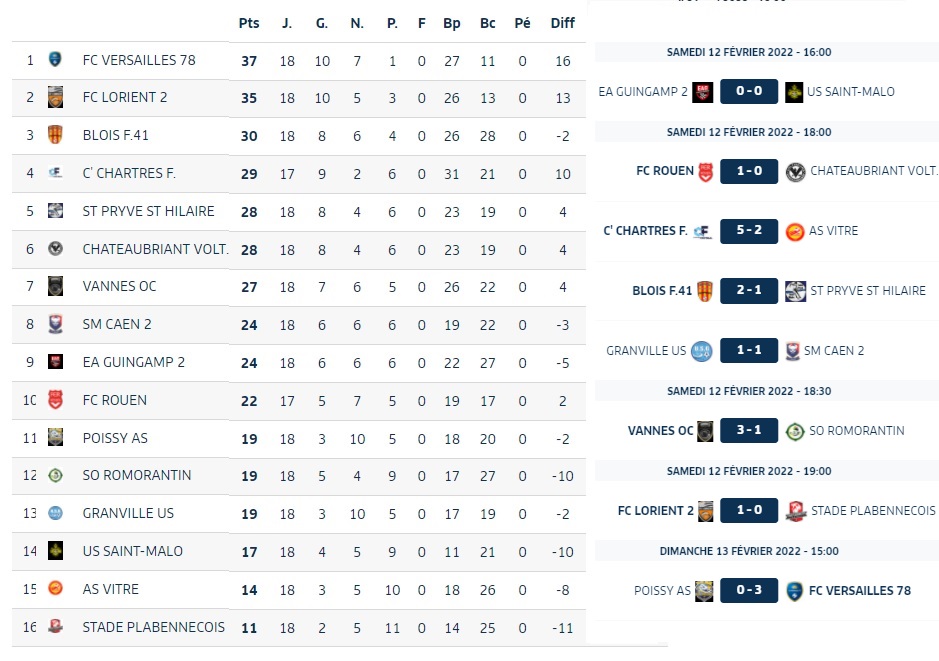Click the SM Caen 2 crest in standings
This screenshot has width=939, height=661.
pyautogui.click(x=55, y=324)
